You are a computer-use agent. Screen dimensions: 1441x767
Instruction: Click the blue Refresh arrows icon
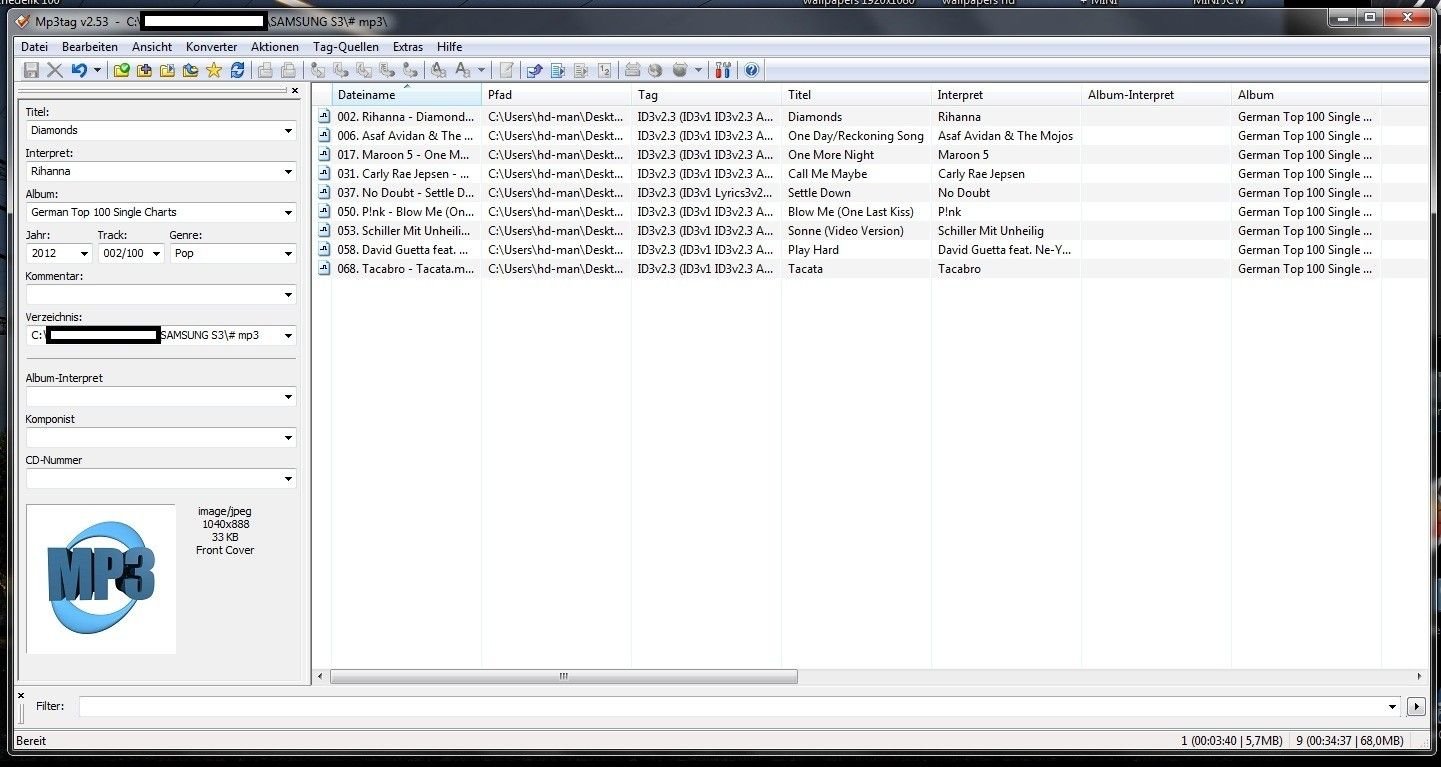tap(237, 70)
